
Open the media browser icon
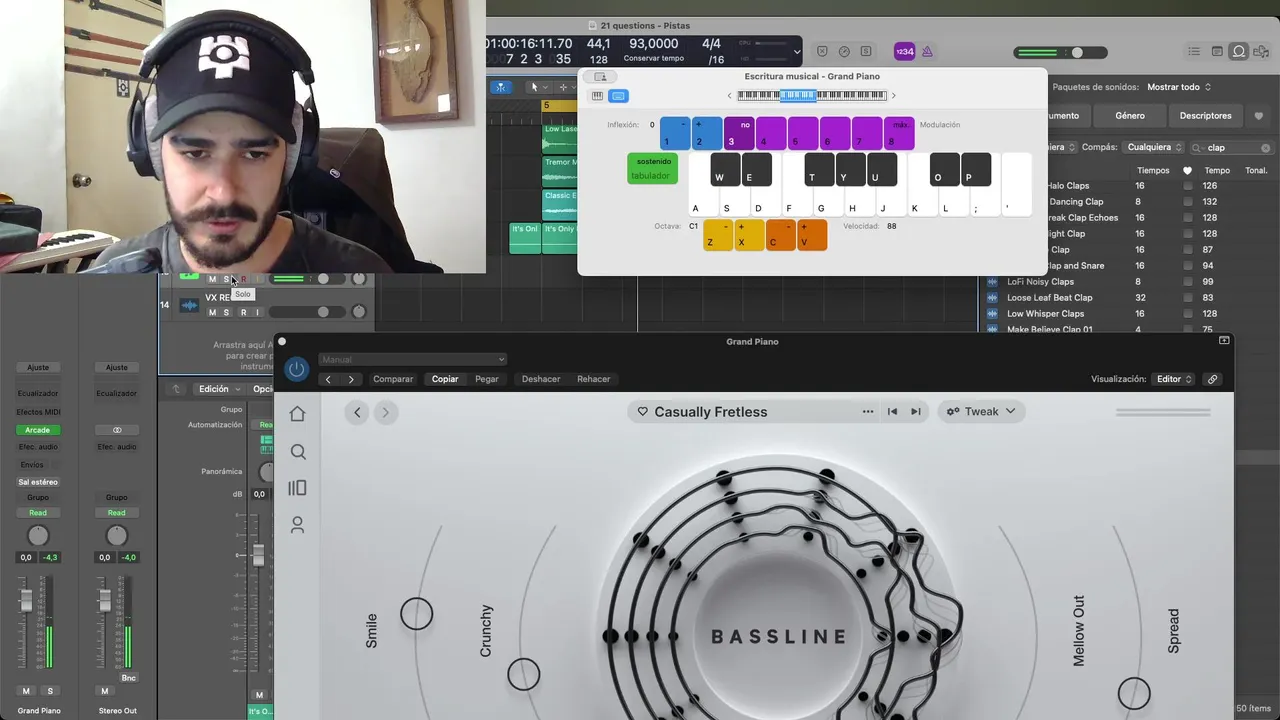tap(1262, 52)
